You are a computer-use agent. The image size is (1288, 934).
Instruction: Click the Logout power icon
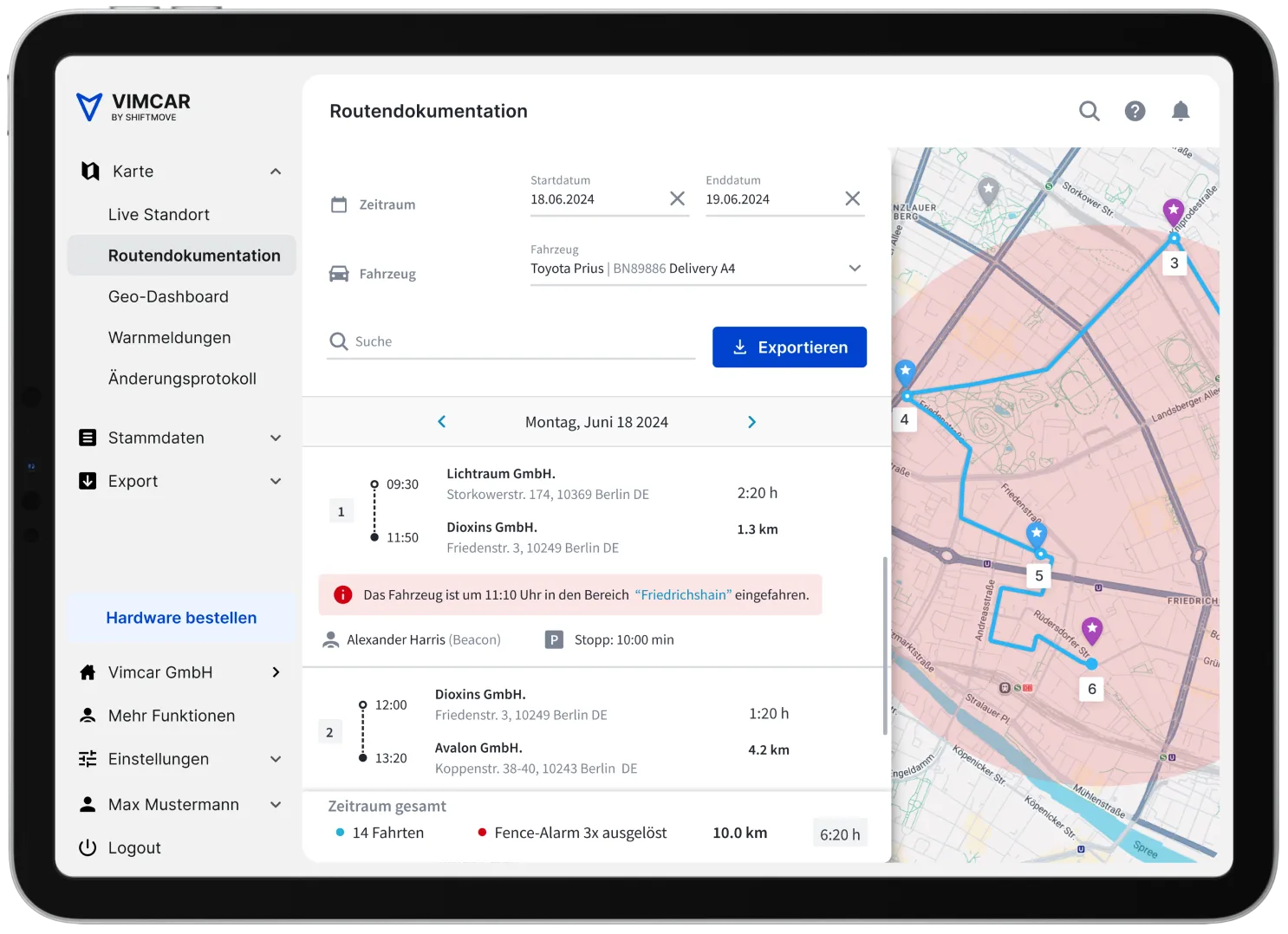[88, 847]
